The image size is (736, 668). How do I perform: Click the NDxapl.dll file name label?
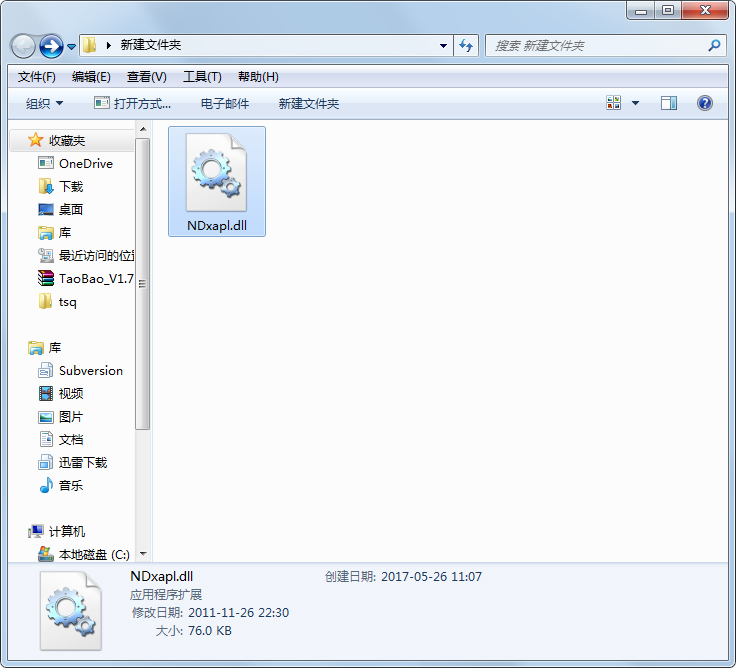point(217,225)
